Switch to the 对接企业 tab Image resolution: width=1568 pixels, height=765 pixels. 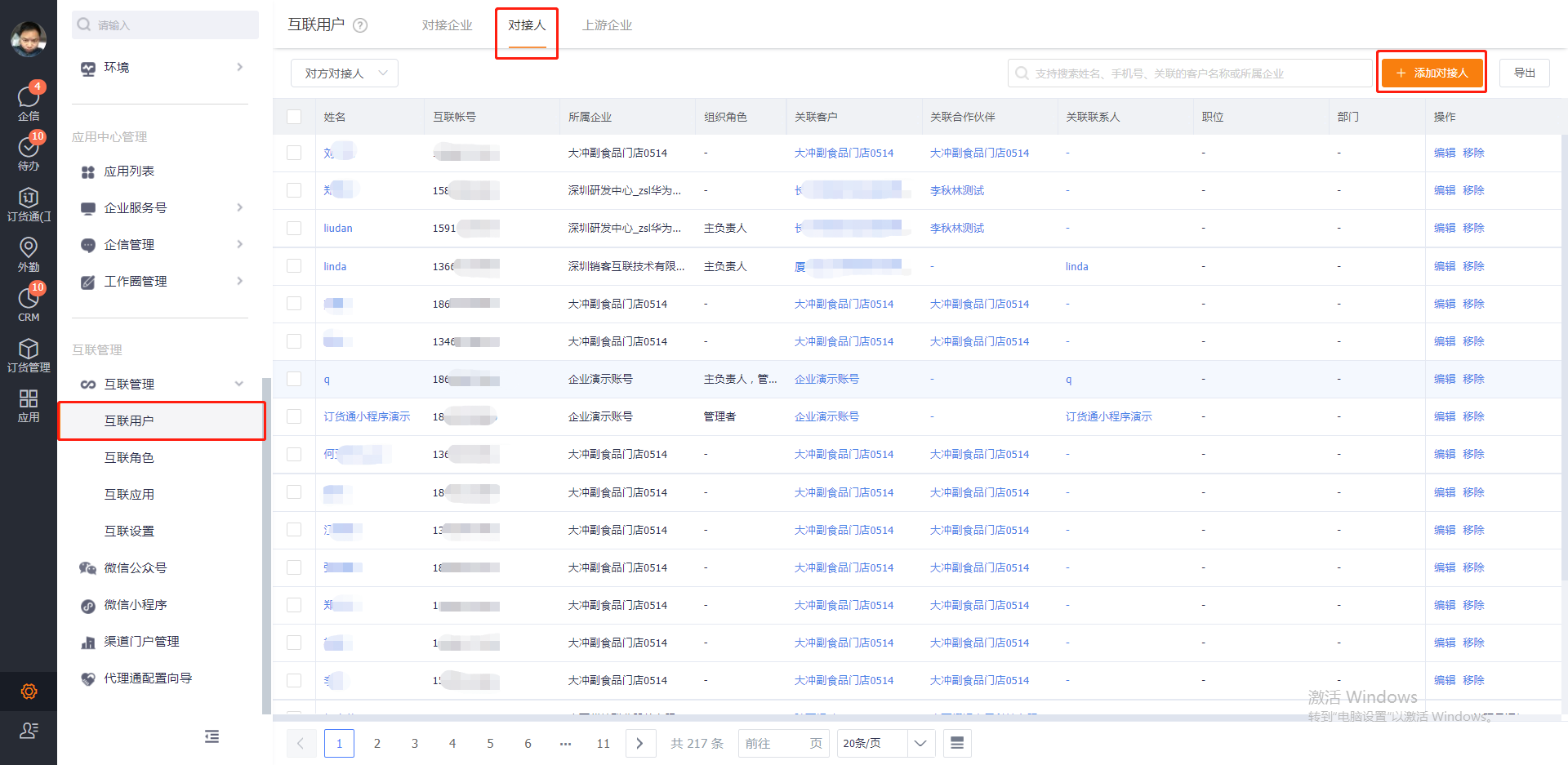click(448, 25)
